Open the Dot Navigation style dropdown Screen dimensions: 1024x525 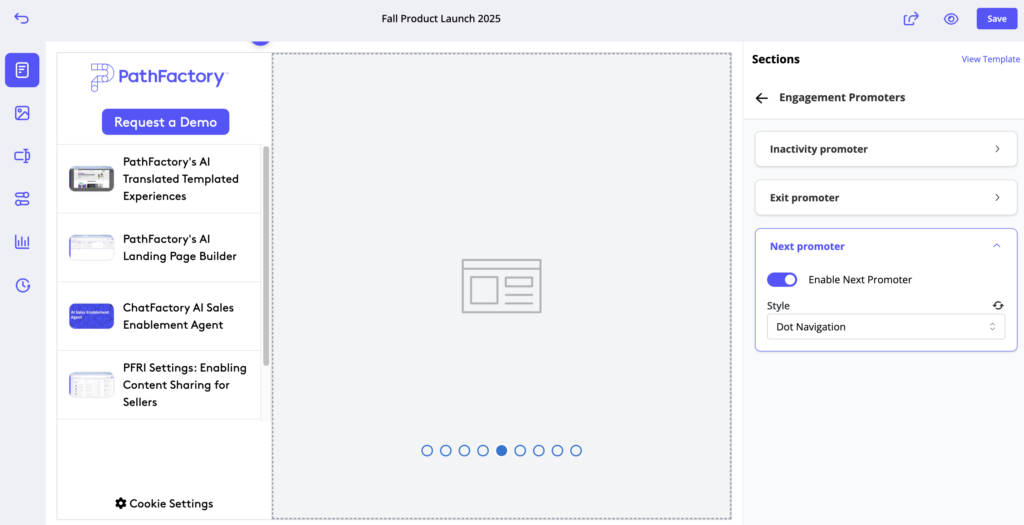pyautogui.click(x=885, y=327)
